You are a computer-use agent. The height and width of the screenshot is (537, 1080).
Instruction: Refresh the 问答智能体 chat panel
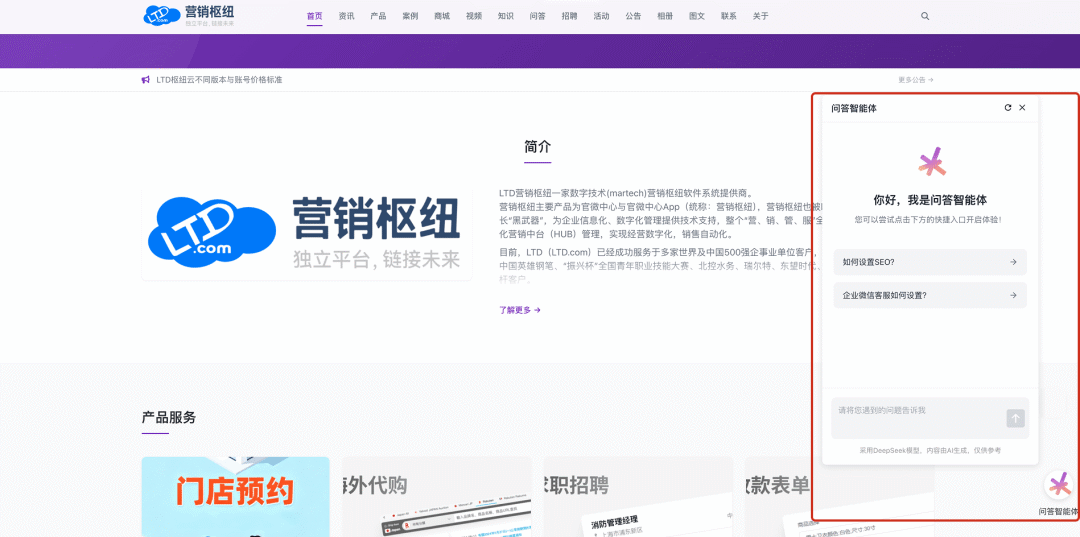[x=1008, y=108]
